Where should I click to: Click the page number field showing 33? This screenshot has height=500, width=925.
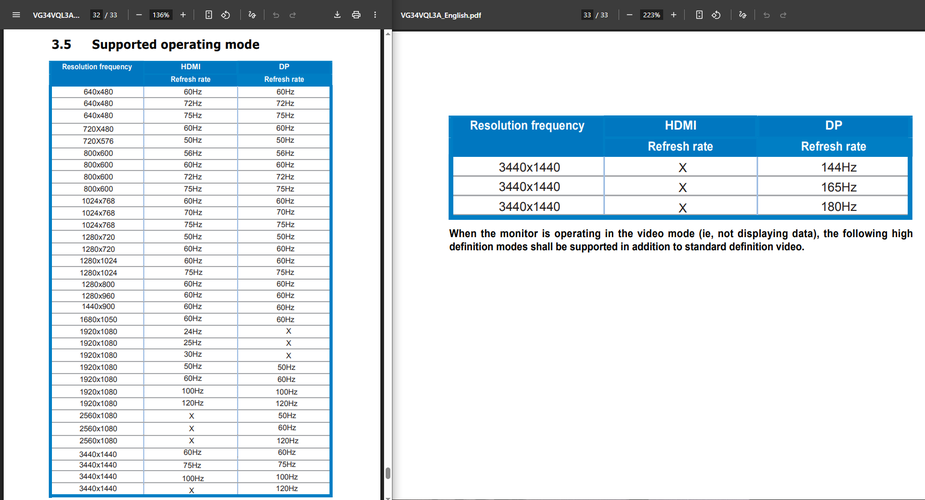coord(587,15)
